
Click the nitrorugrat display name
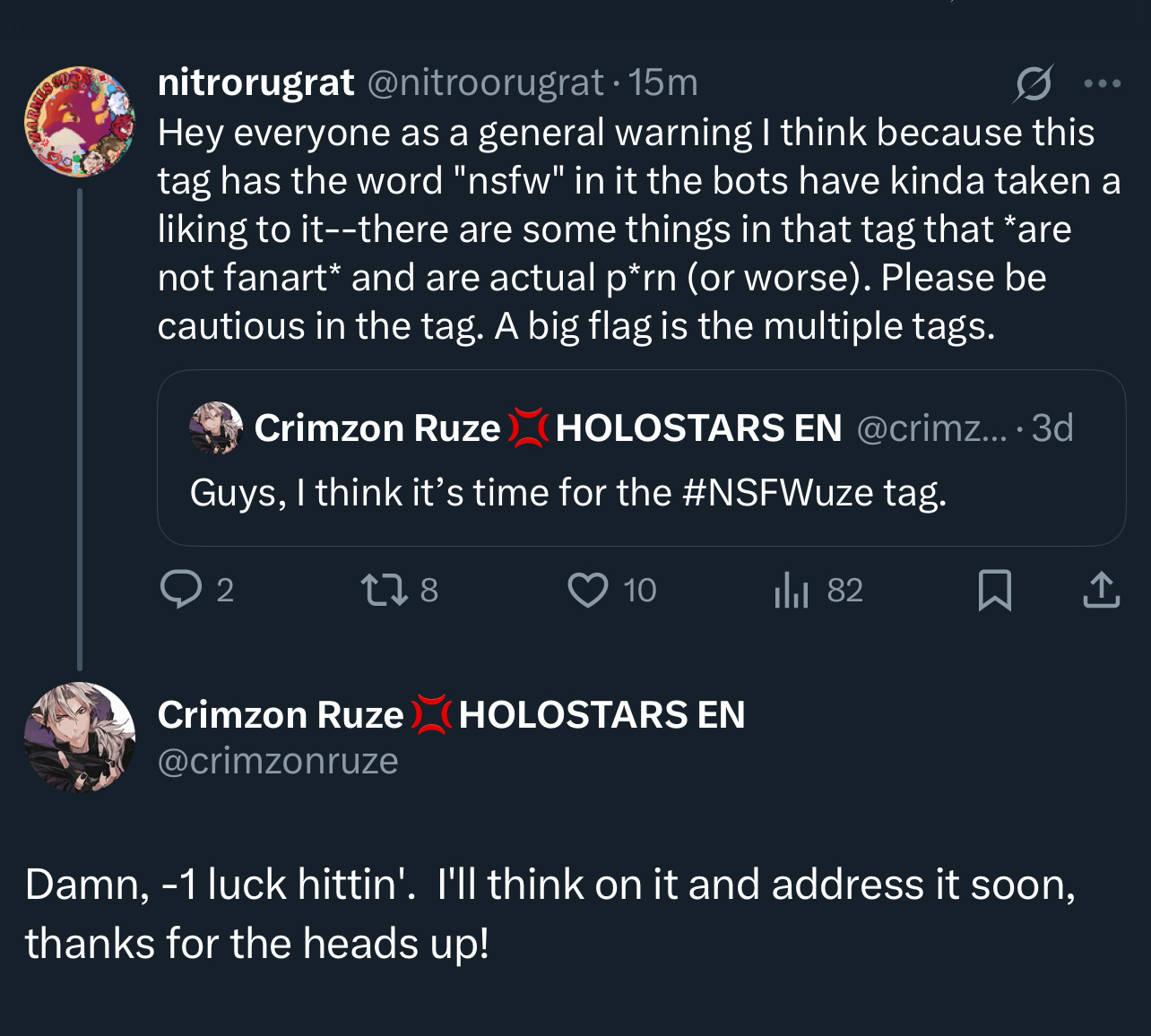click(255, 83)
